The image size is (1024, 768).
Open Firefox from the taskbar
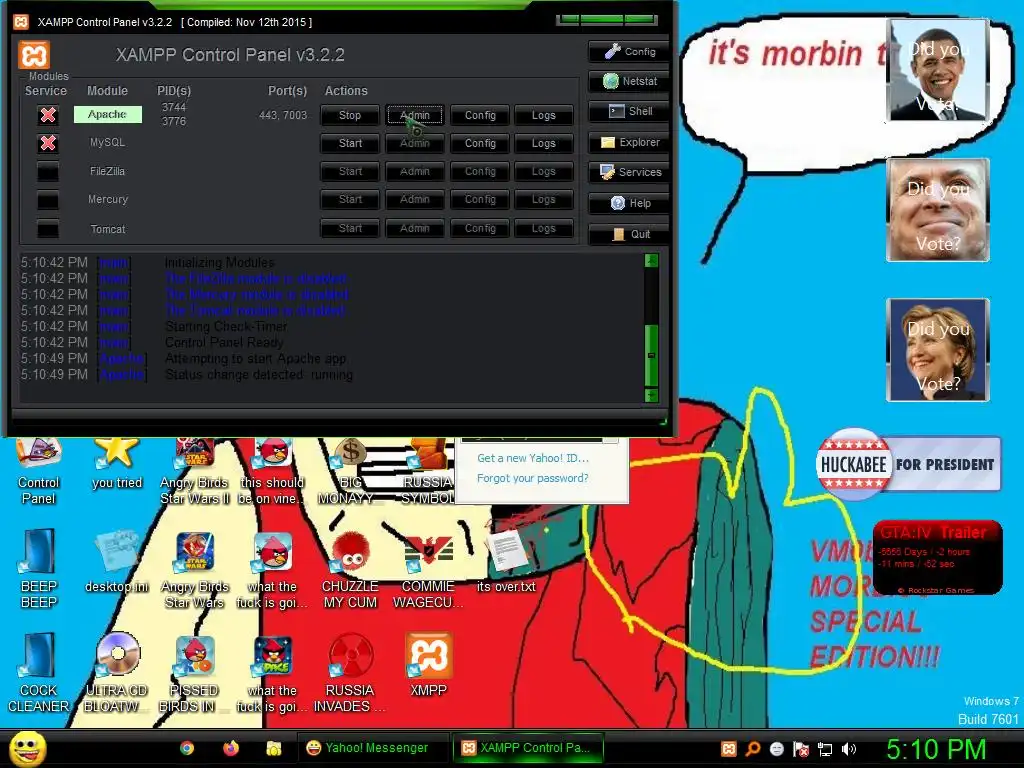[231, 748]
